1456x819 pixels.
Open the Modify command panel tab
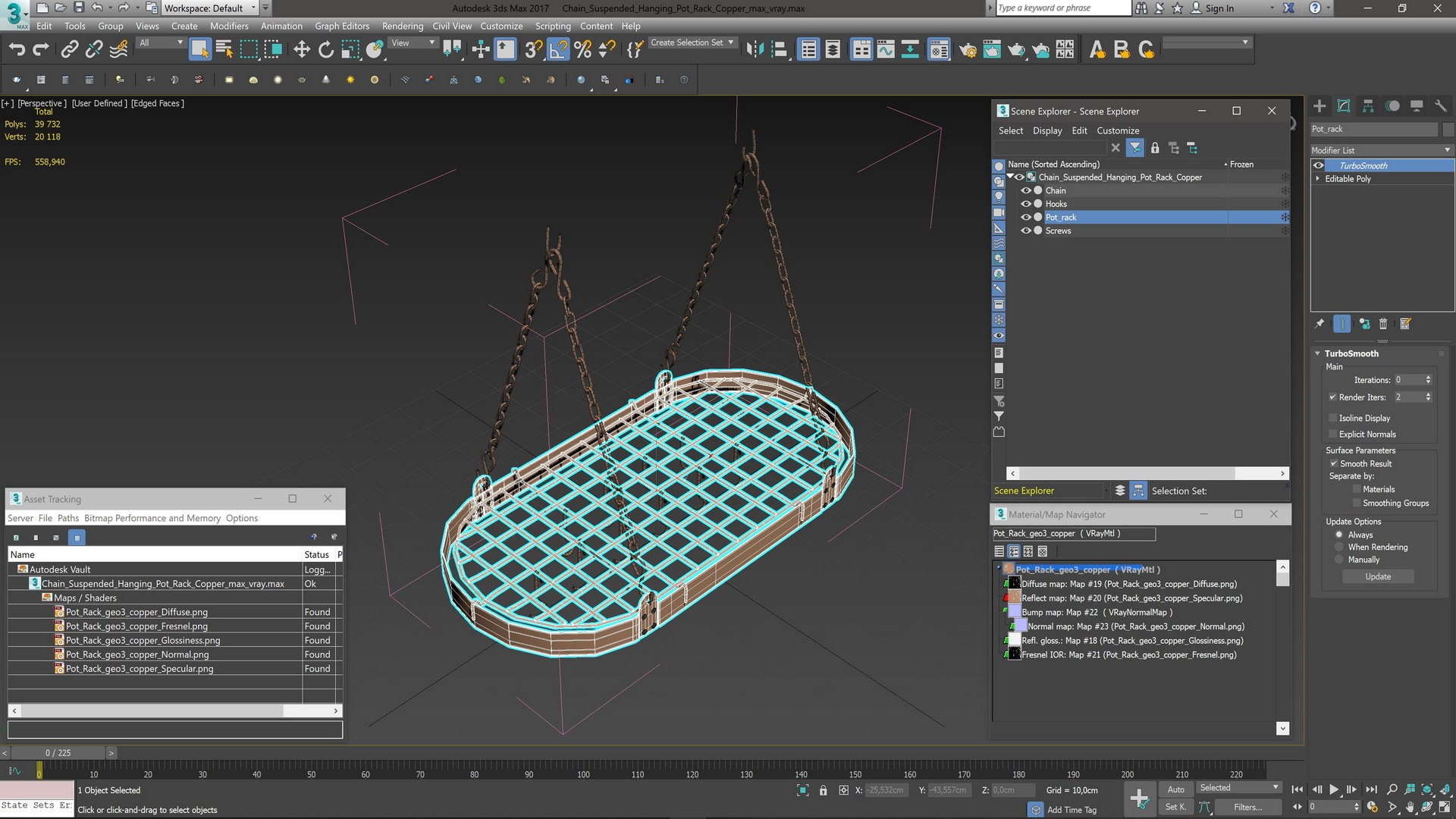coord(1344,106)
